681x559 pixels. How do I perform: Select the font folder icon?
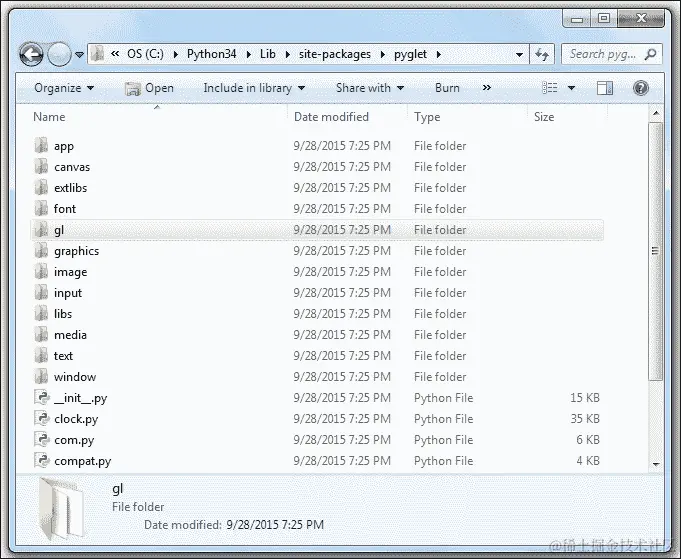click(41, 208)
